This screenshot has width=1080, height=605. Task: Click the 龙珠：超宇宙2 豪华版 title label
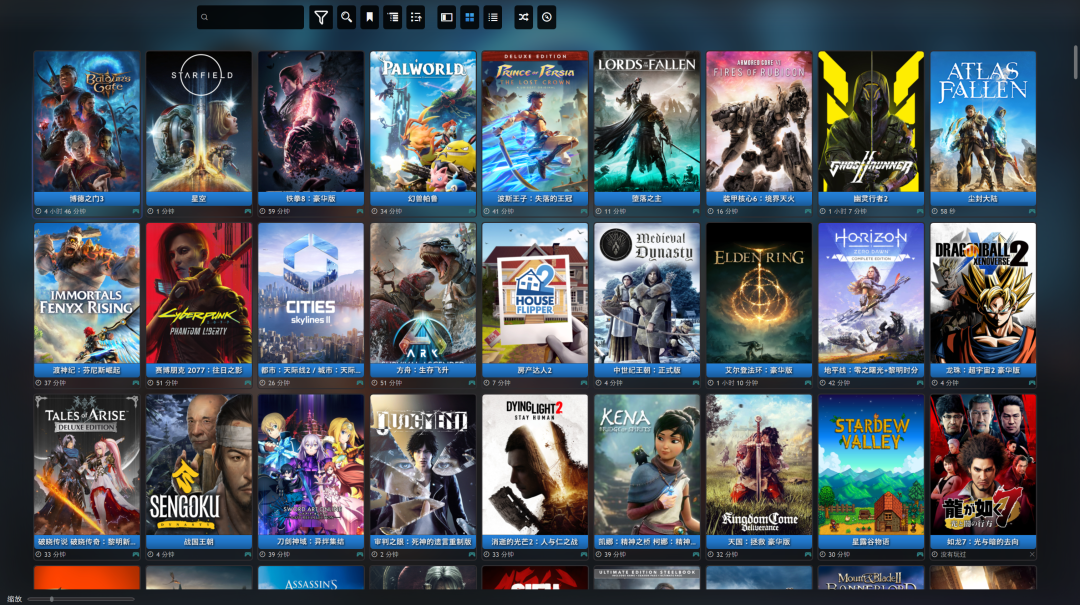(x=983, y=370)
